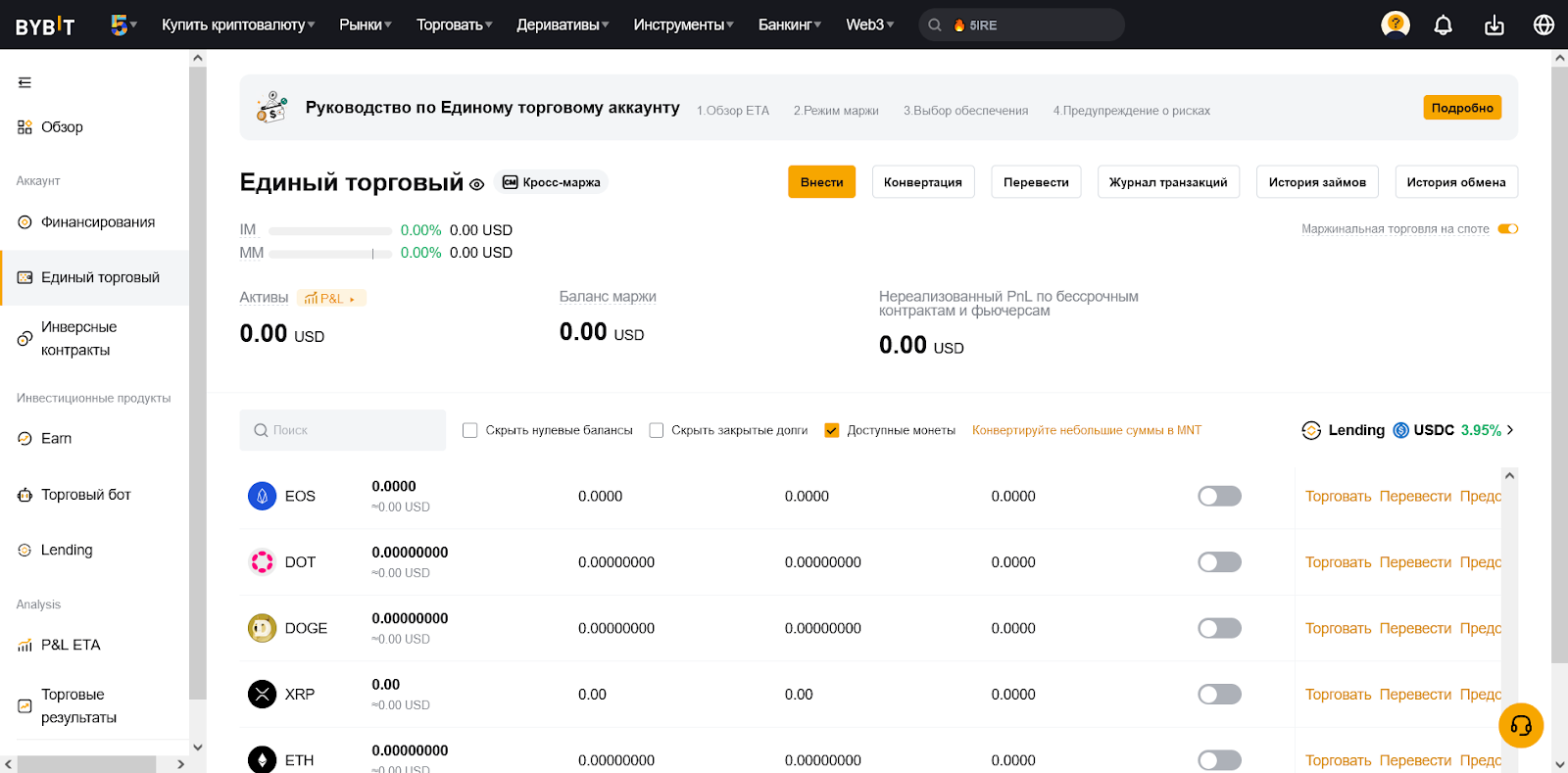This screenshot has width=1568, height=773.
Task: Open the Markets dropdown
Action: pyautogui.click(x=366, y=25)
